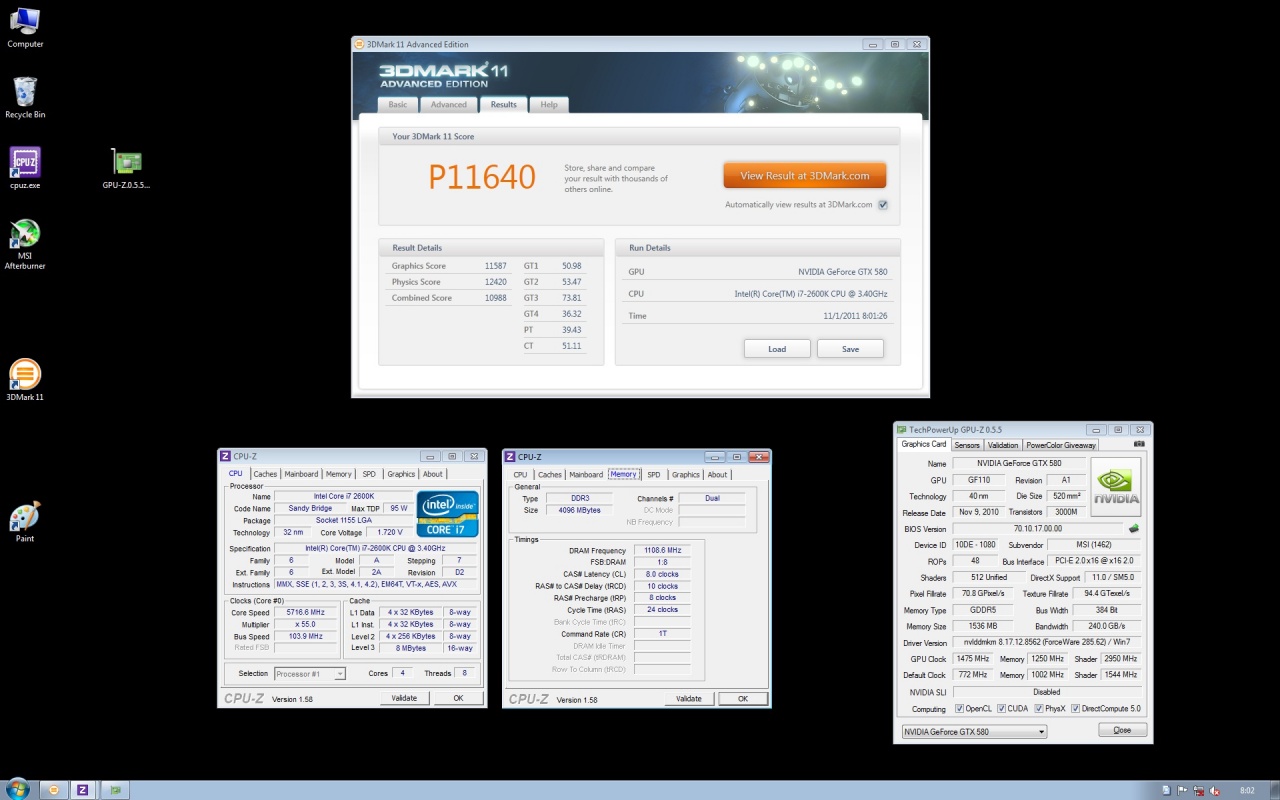Click View Result at 3DMark.com button

pyautogui.click(x=804, y=176)
